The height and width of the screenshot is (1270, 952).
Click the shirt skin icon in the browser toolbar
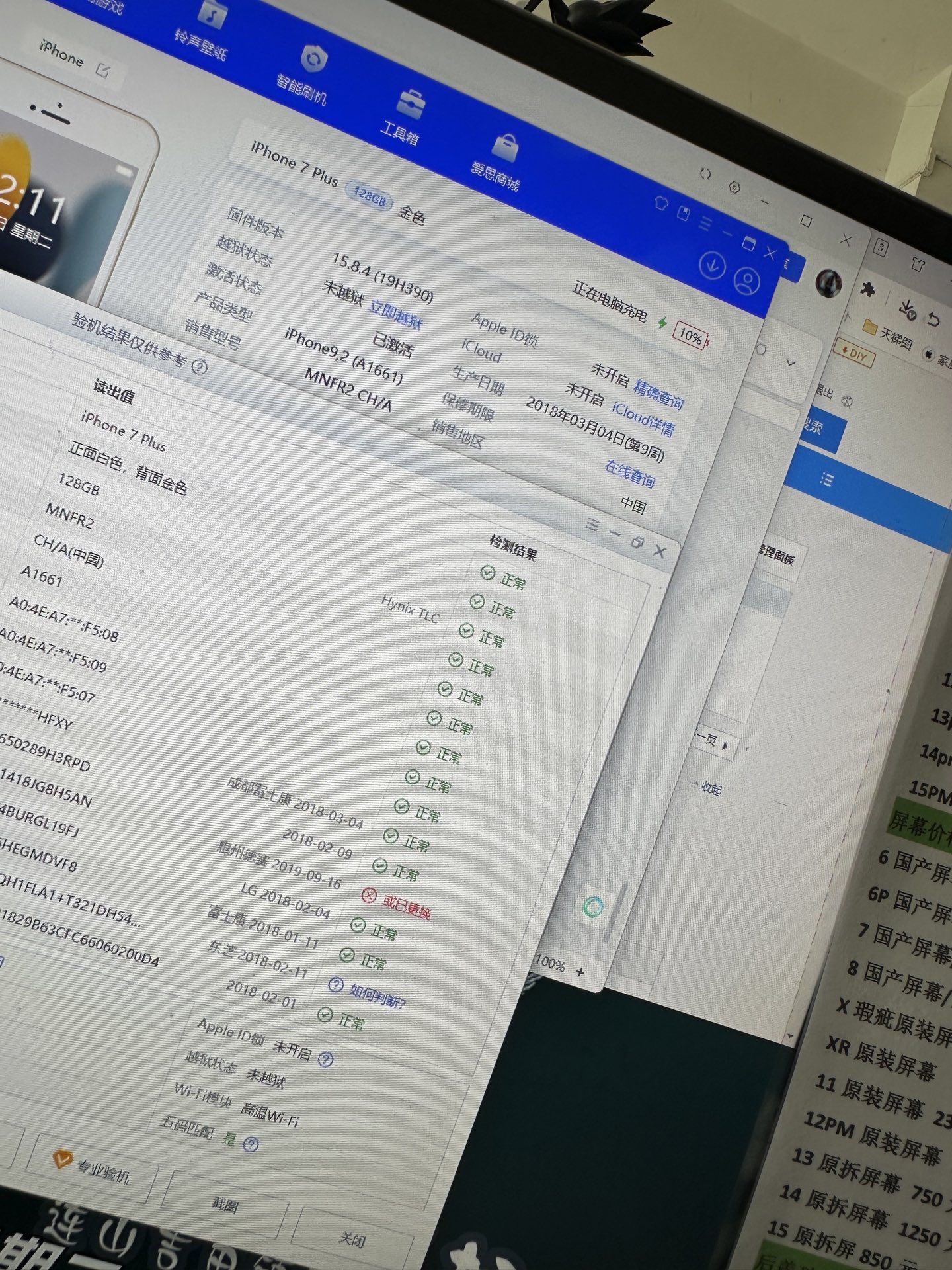point(916,264)
